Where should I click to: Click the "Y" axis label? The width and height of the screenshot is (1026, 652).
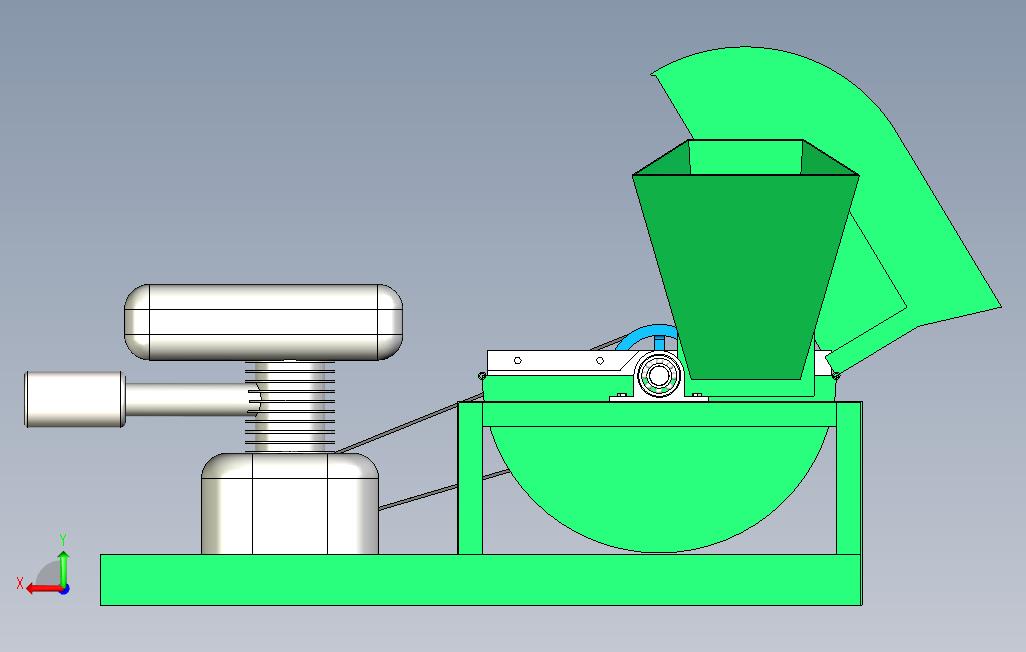coord(63,540)
